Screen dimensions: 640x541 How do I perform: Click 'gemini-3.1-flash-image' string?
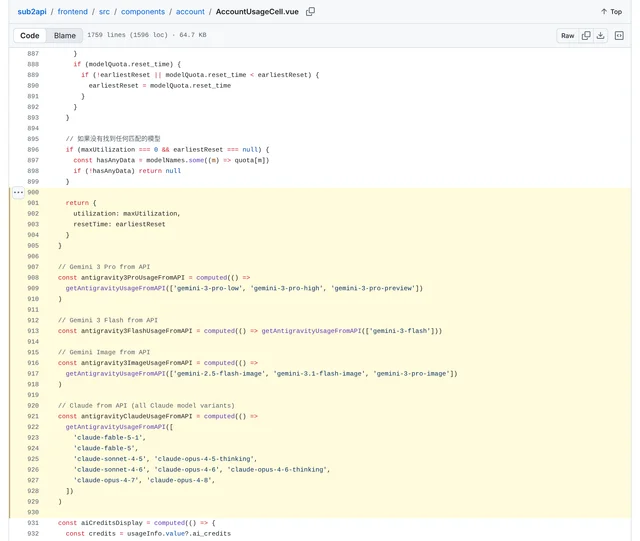(319, 374)
